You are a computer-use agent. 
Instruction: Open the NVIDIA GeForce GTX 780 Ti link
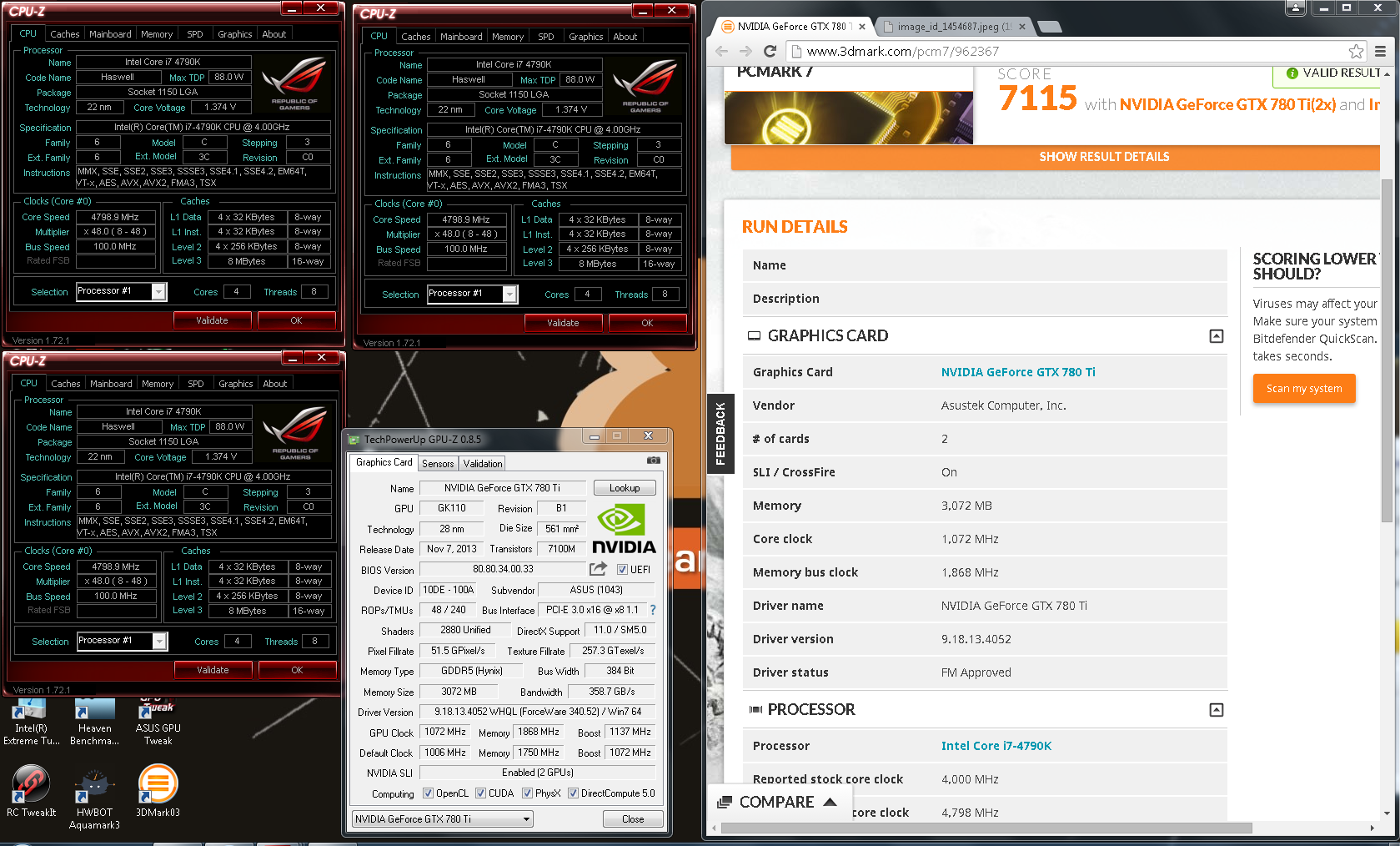1018,372
